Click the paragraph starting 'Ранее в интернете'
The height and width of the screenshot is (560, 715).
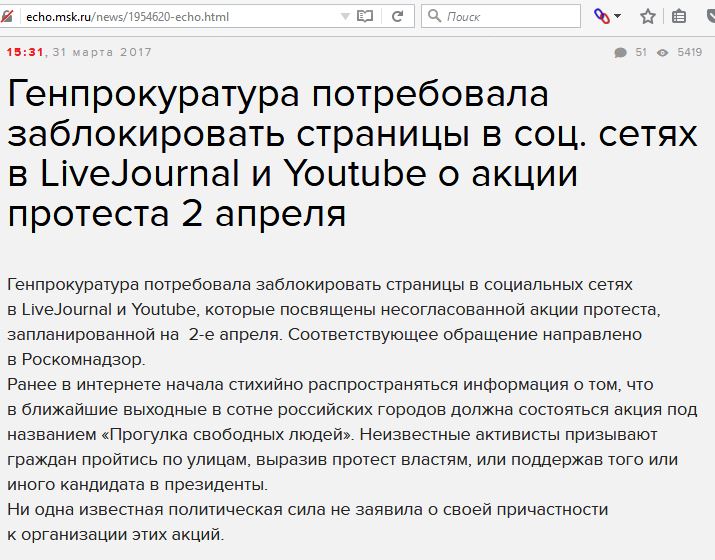[352, 435]
